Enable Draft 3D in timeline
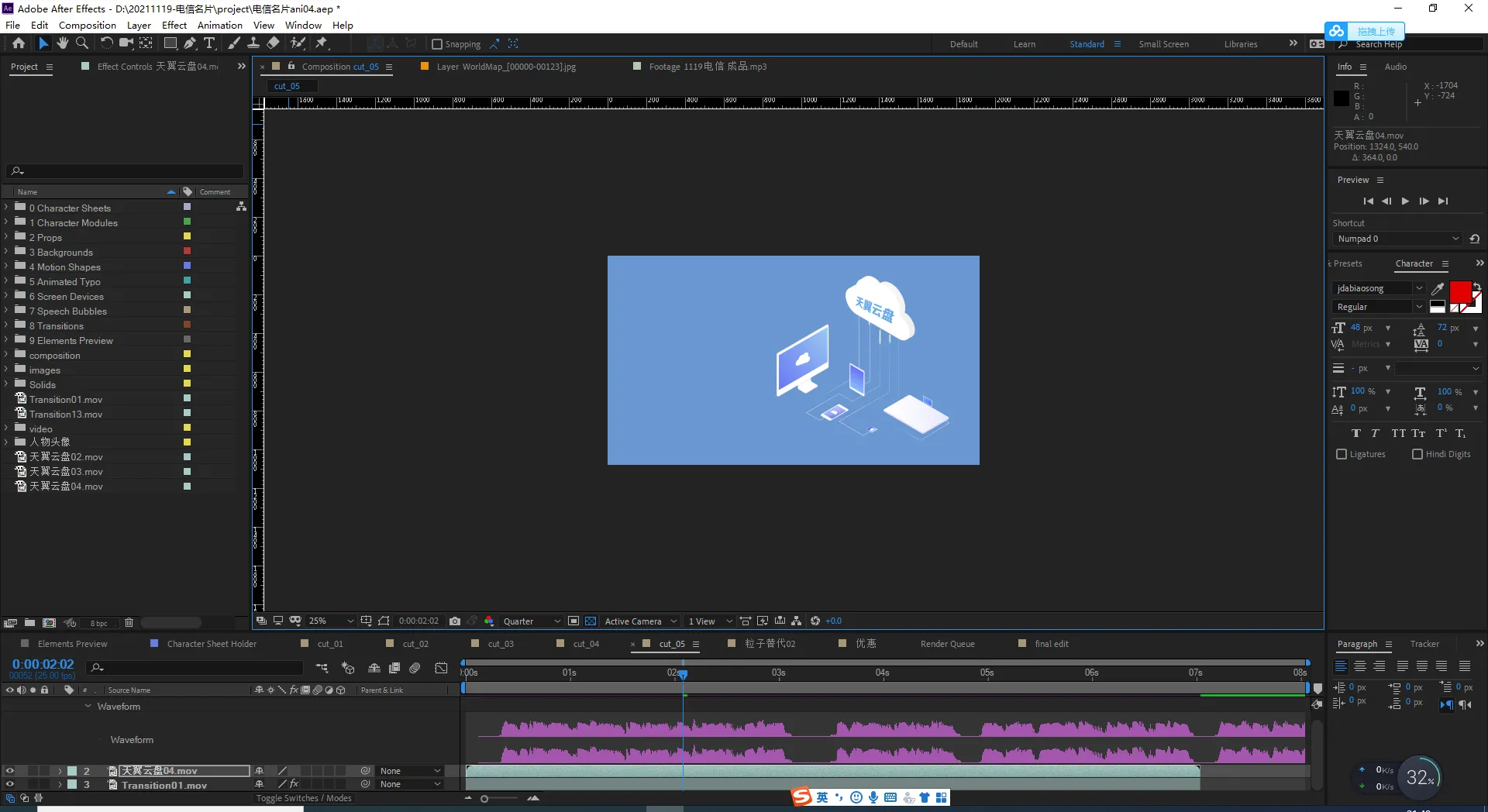This screenshot has height=812, width=1488. click(x=348, y=668)
